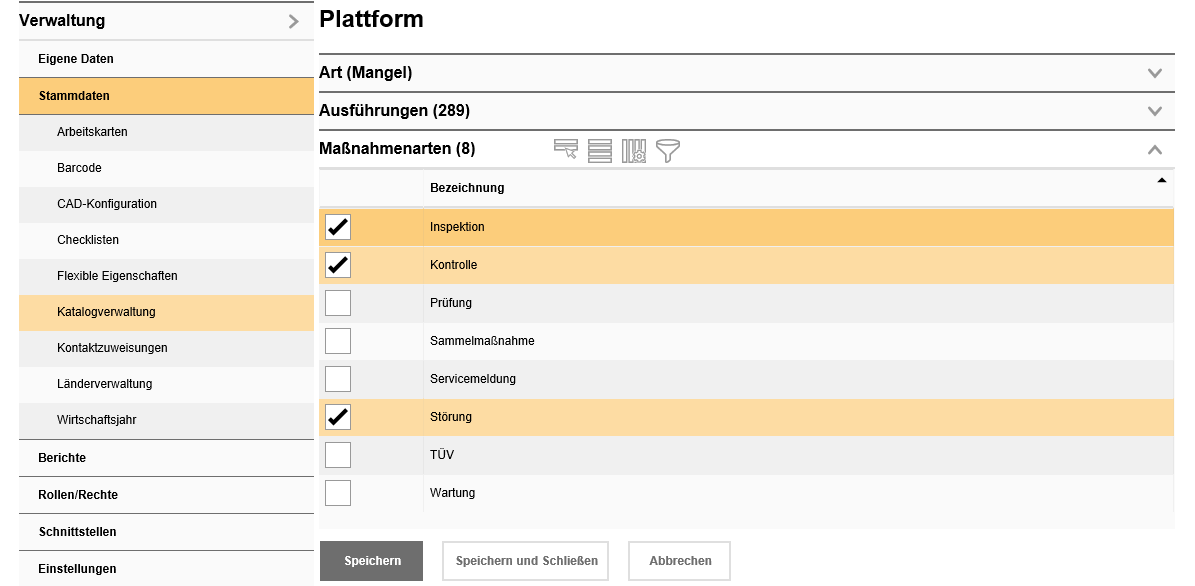
Task: Tick the Wartung checkbox
Action: 338,493
